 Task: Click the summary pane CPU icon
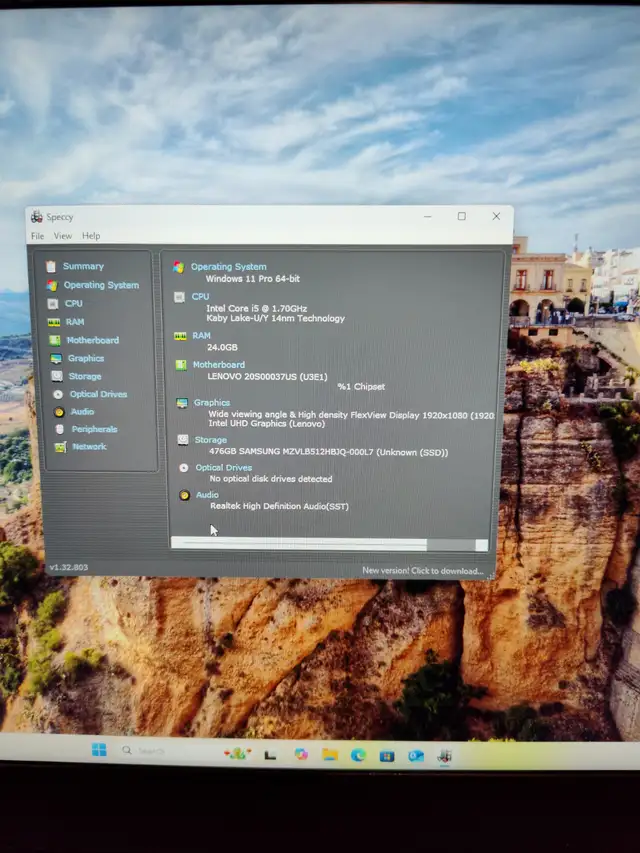pos(179,296)
